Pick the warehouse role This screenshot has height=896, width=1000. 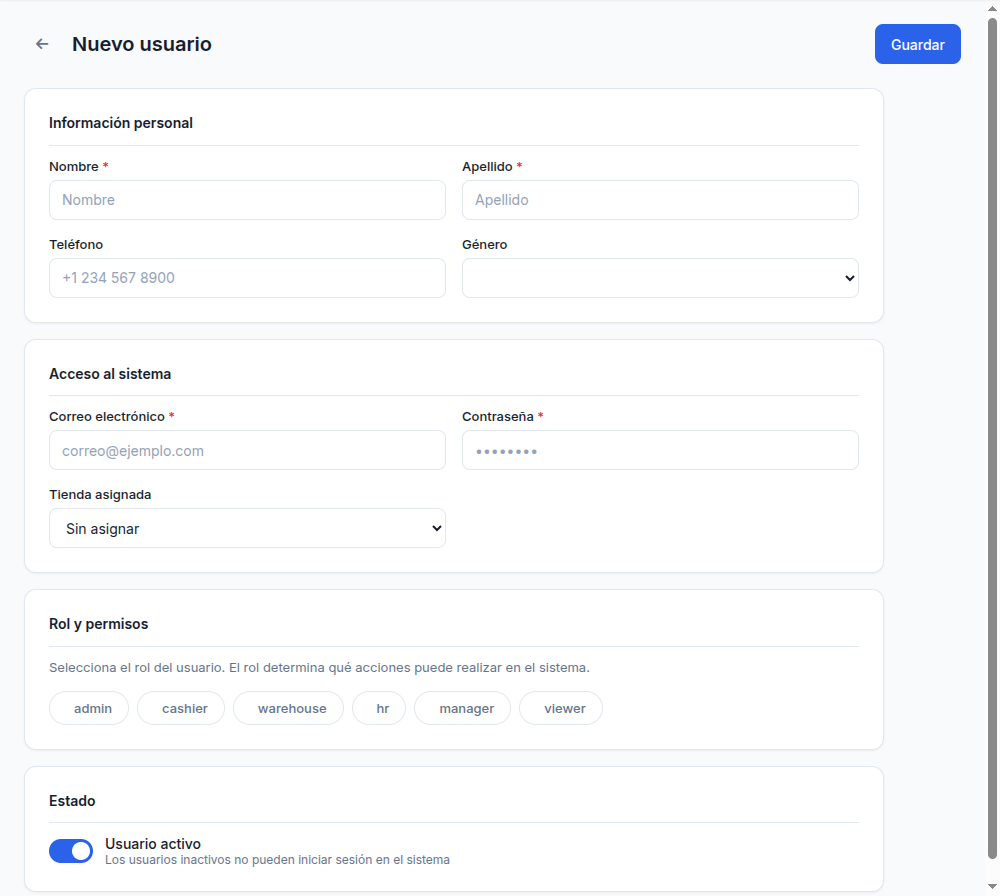coord(288,709)
